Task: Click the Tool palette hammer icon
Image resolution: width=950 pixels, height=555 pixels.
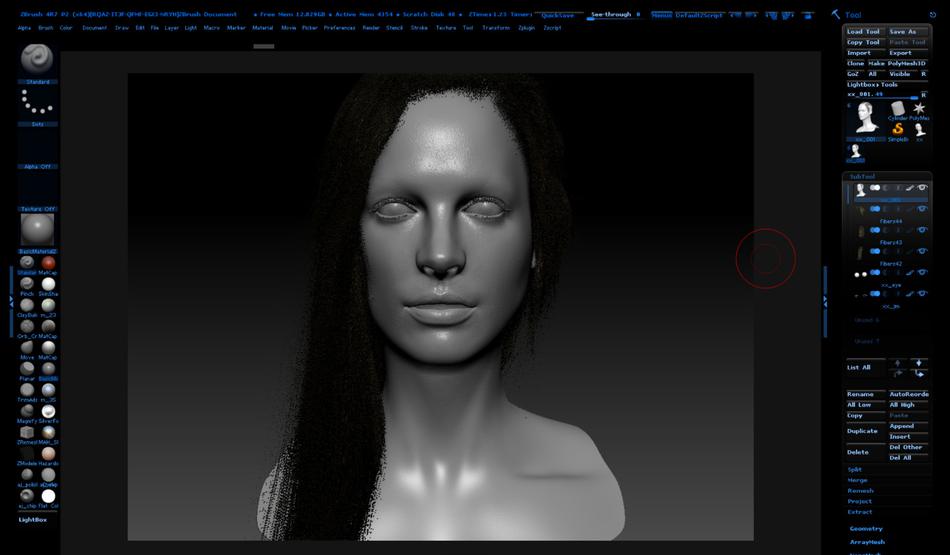Action: (835, 14)
